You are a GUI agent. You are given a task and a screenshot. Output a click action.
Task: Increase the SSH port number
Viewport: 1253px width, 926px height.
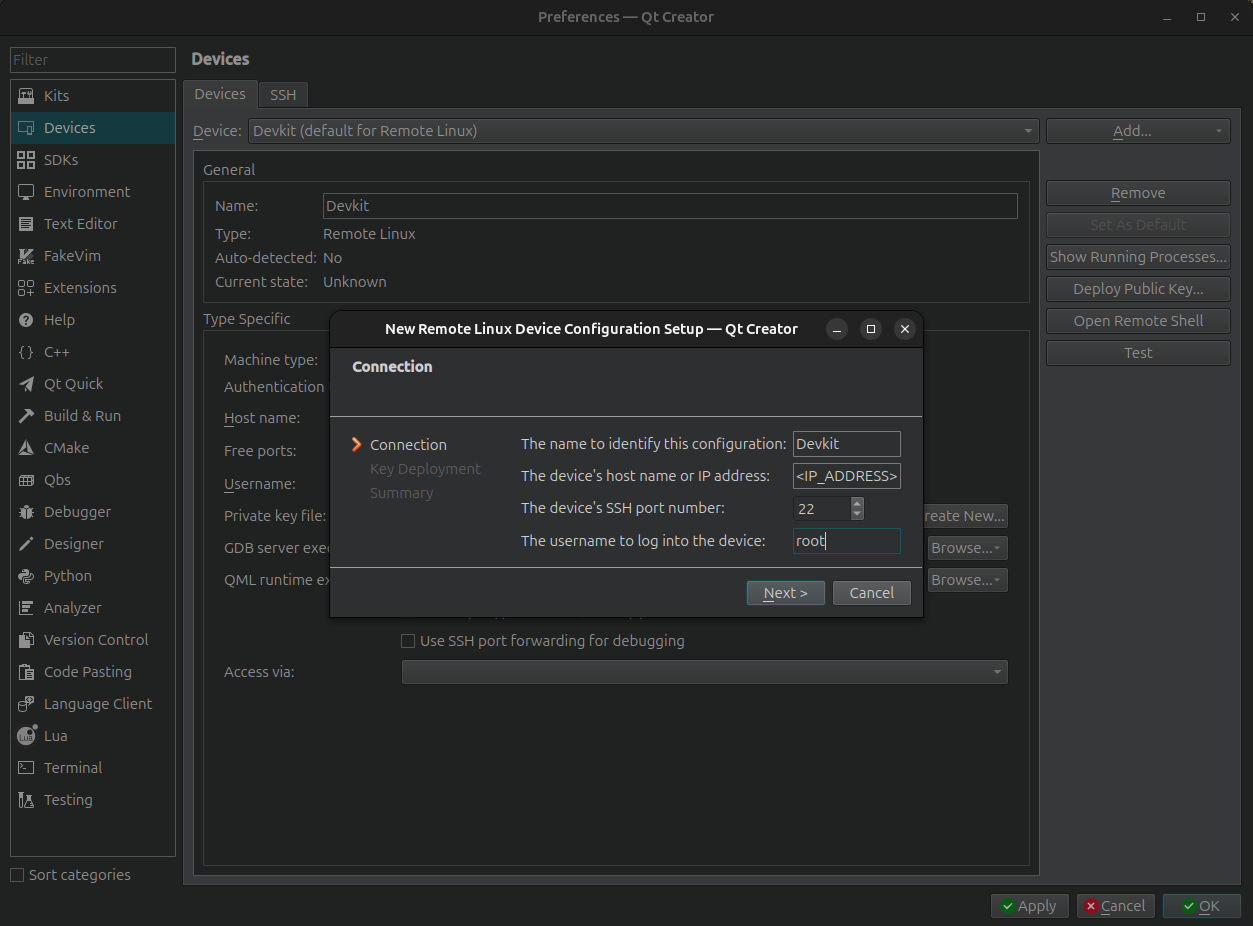[x=857, y=503]
